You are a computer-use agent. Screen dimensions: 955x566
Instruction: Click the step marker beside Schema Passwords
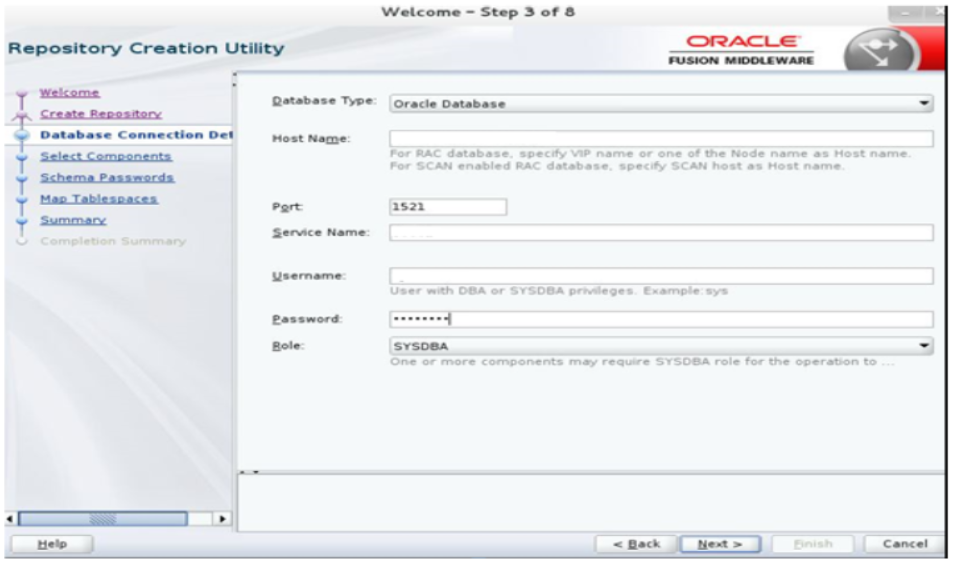tap(22, 179)
